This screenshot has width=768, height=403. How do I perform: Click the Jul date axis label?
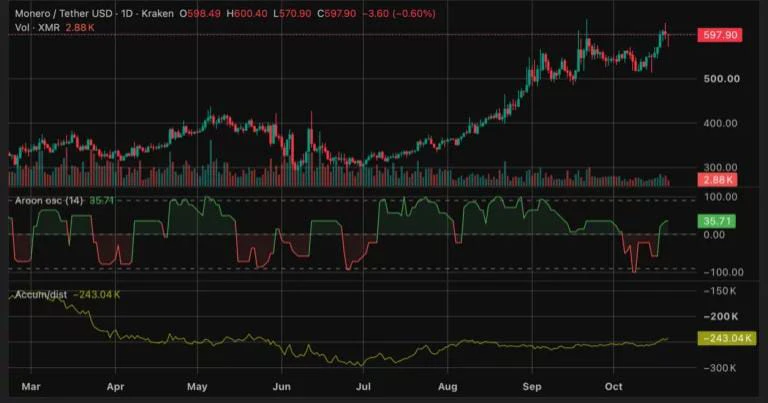pos(363,387)
